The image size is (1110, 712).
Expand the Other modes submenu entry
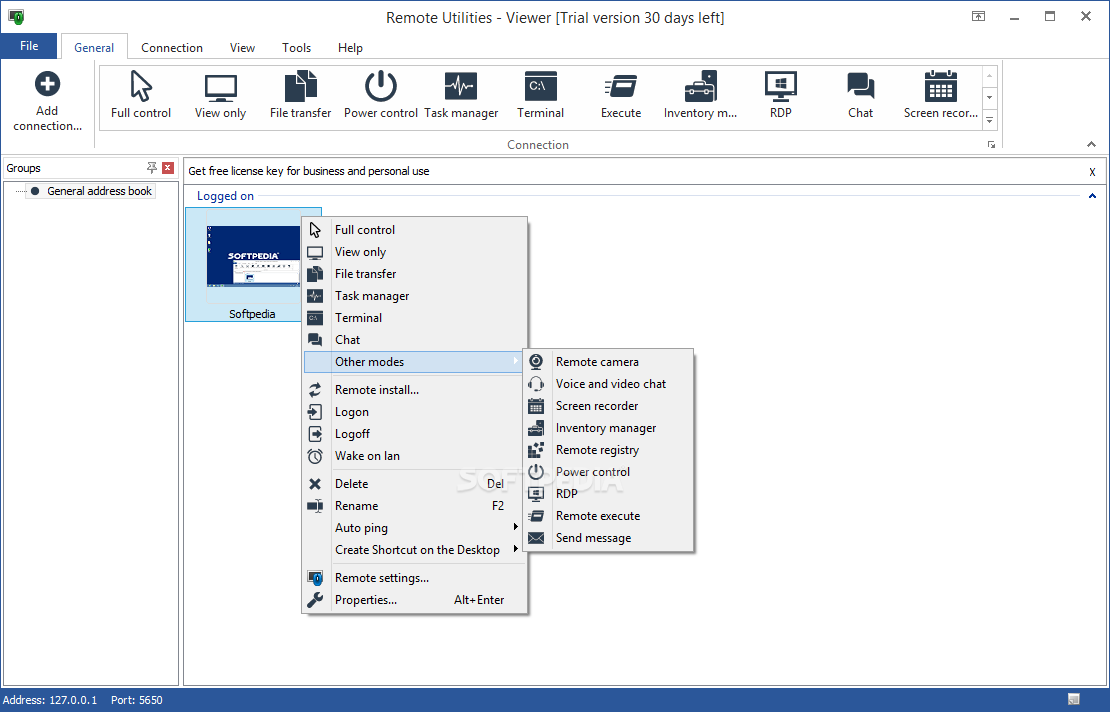415,362
